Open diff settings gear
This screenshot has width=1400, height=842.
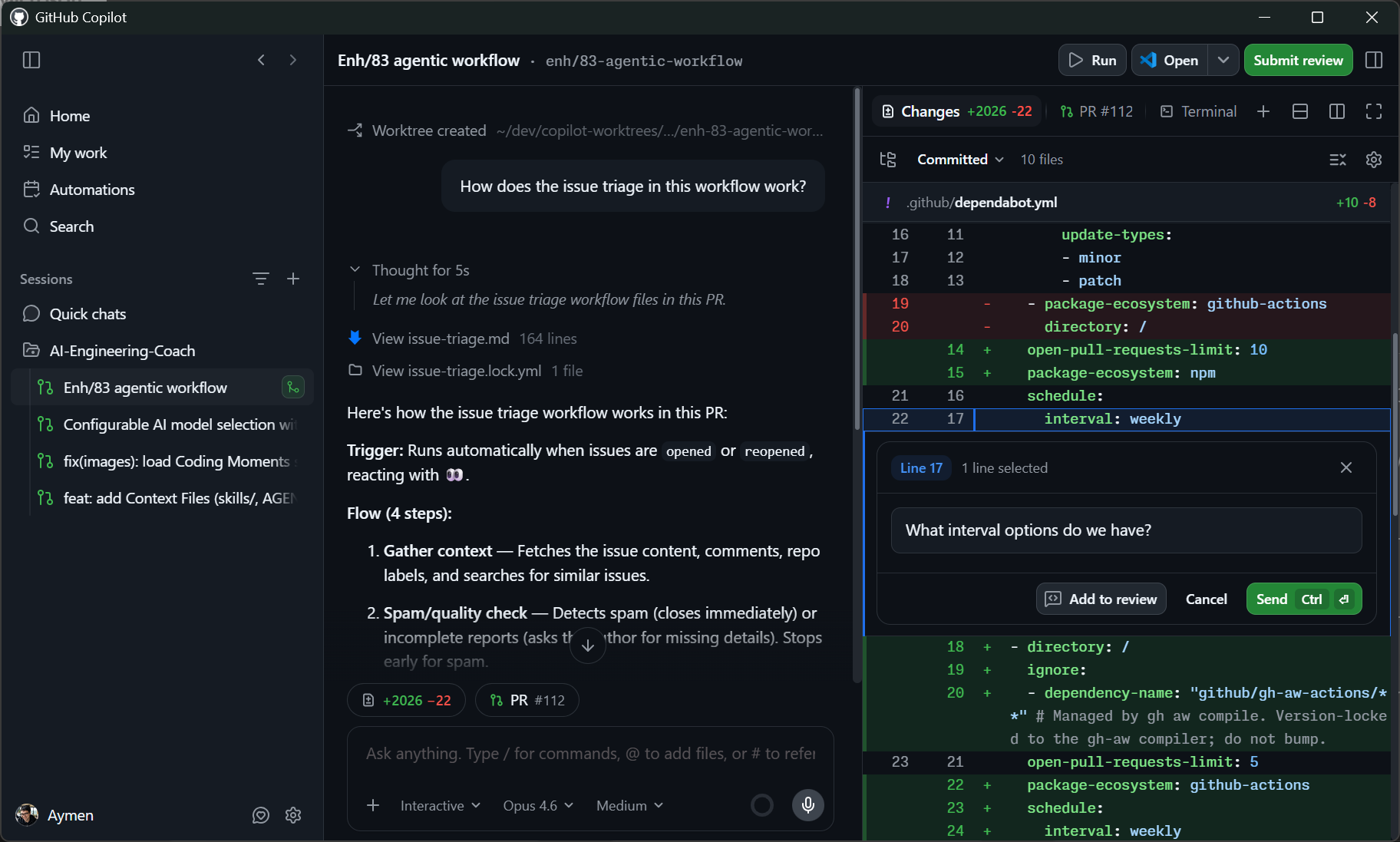(x=1374, y=160)
